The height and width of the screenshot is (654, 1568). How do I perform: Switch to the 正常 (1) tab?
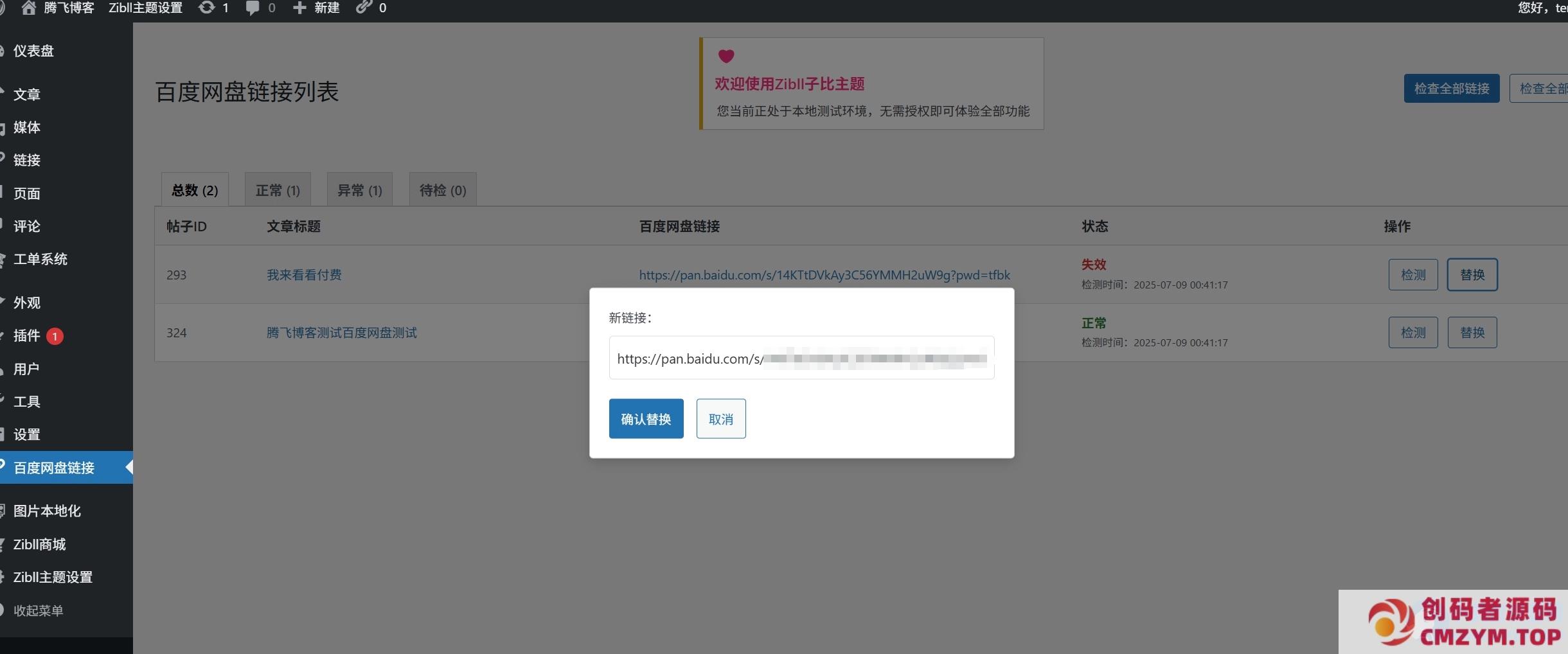click(278, 190)
